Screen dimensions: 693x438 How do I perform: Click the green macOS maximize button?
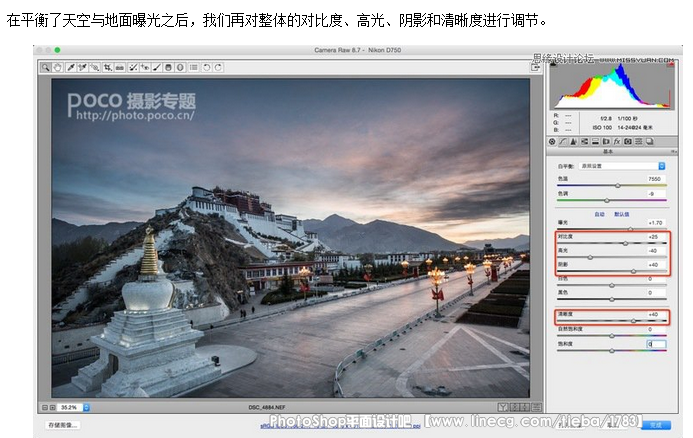57,50
